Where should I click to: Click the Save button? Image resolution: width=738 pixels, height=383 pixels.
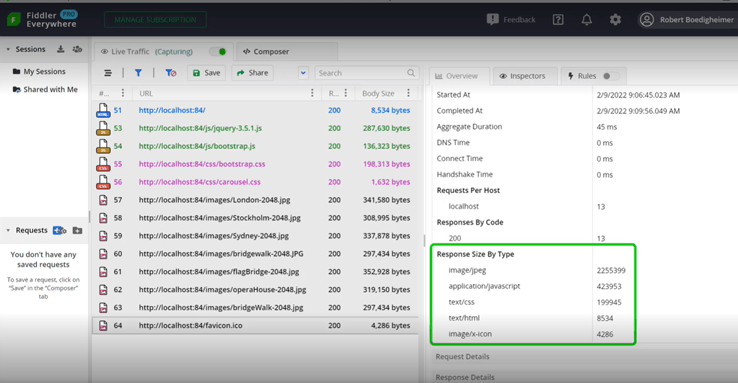click(x=206, y=73)
